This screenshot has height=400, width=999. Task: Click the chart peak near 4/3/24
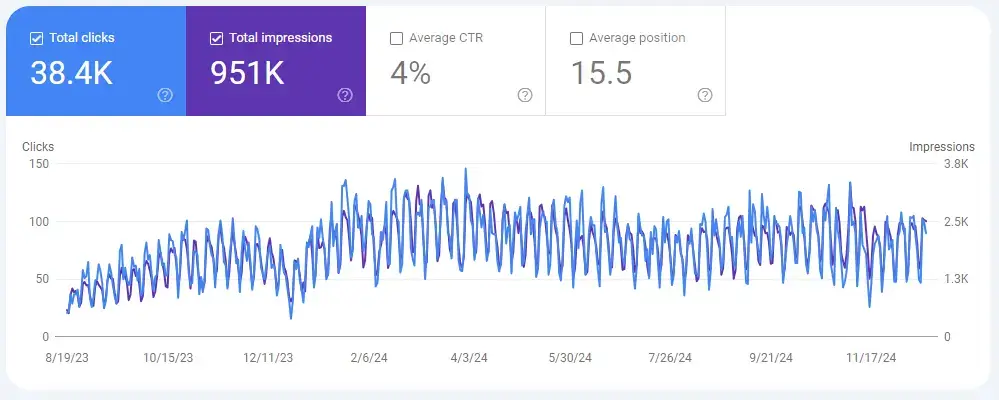(466, 169)
